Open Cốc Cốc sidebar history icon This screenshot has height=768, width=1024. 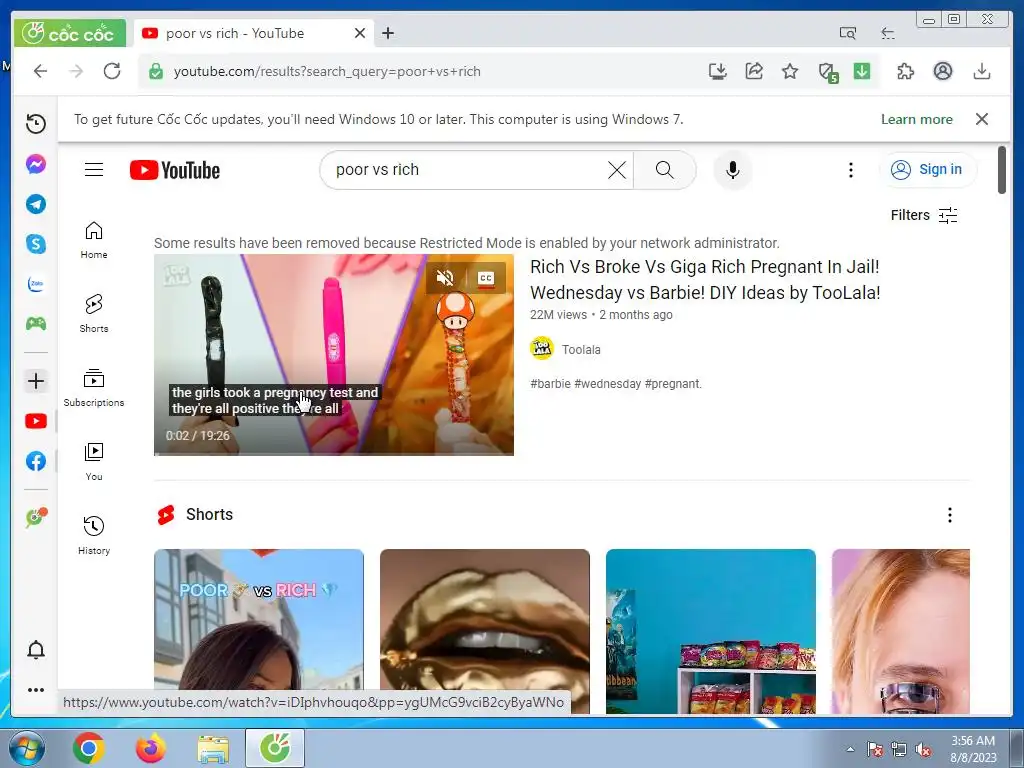tap(36, 123)
